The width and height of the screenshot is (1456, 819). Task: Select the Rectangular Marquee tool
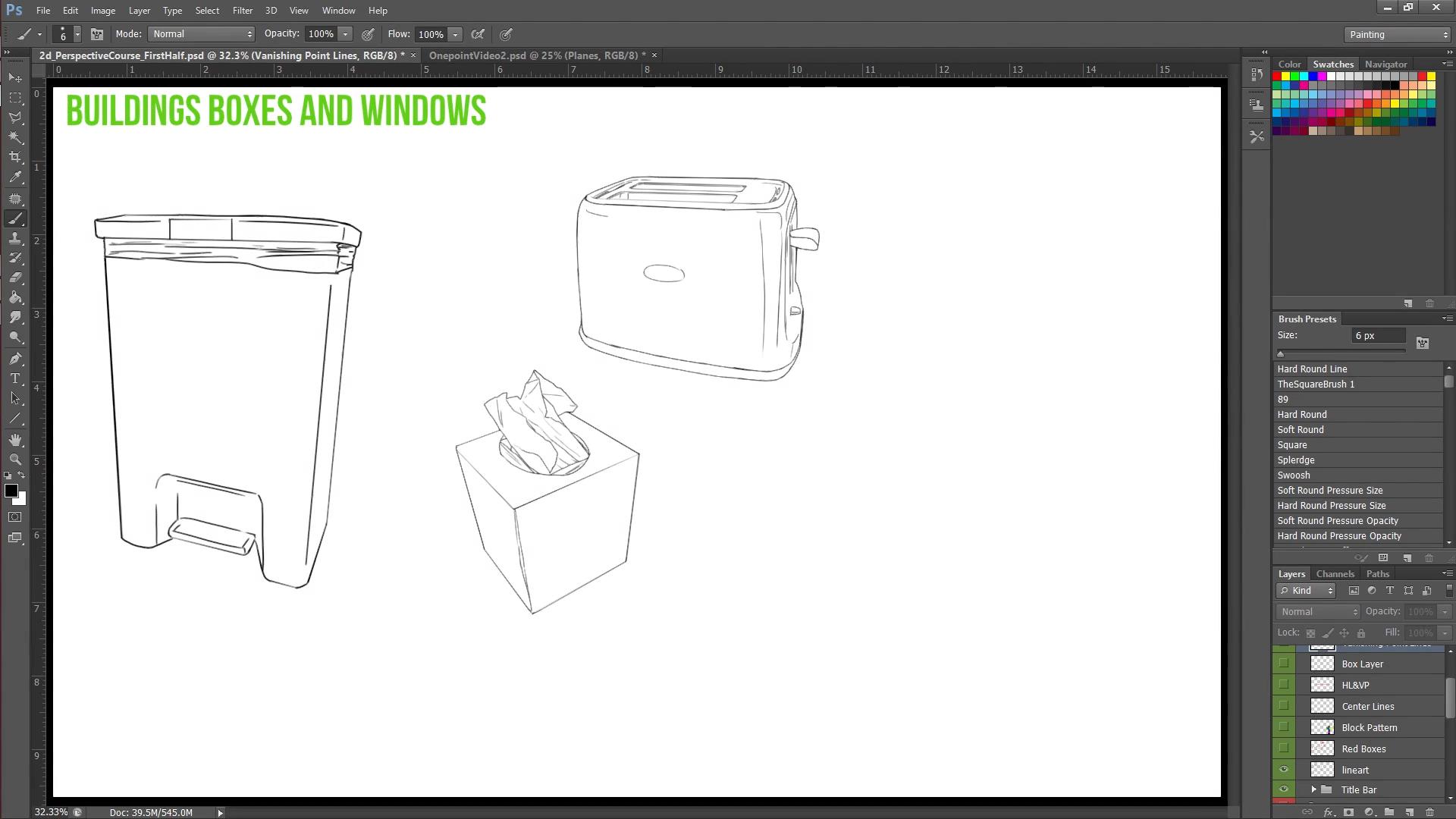click(15, 98)
